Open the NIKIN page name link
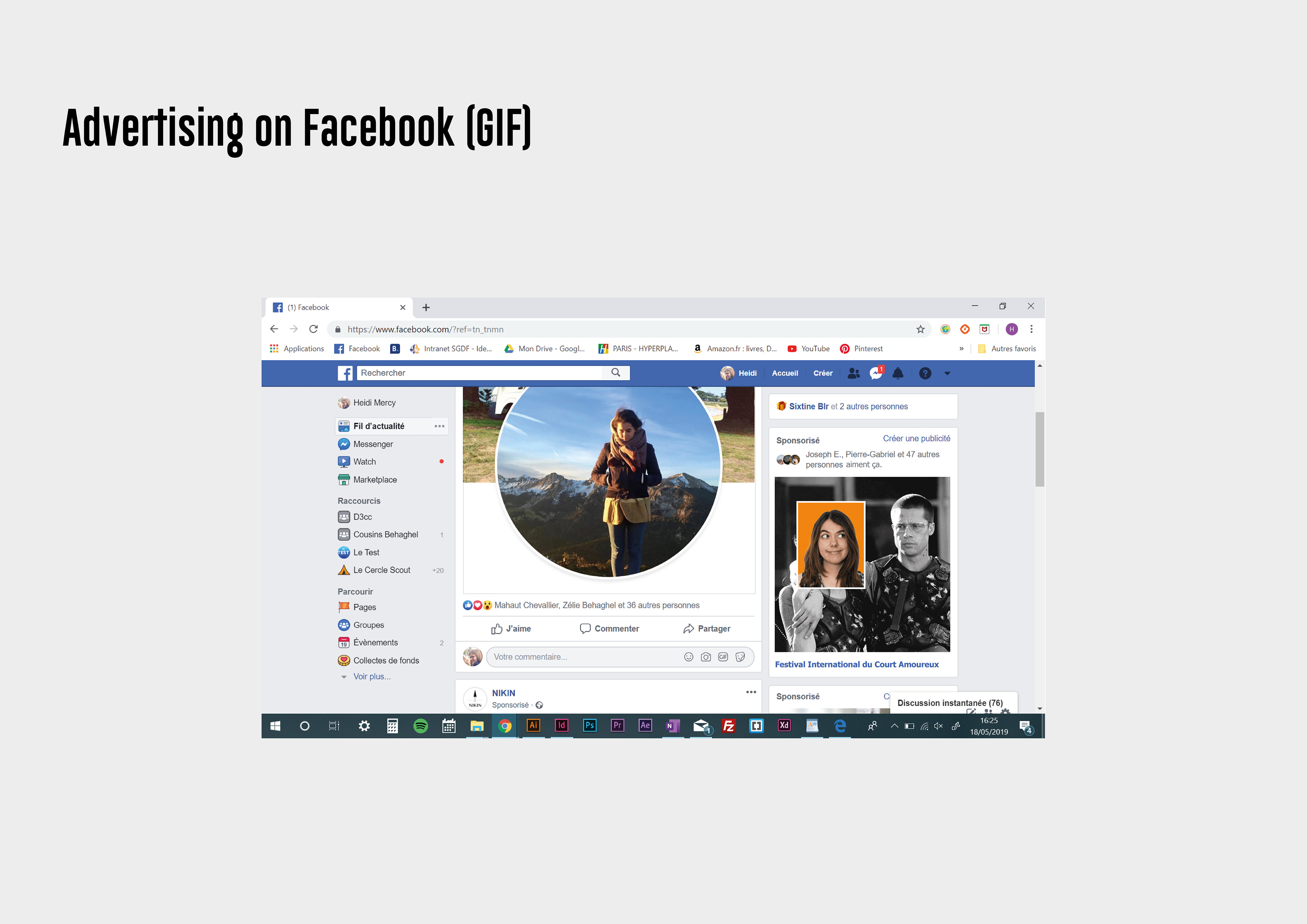Viewport: 1307px width, 924px height. 503,693
